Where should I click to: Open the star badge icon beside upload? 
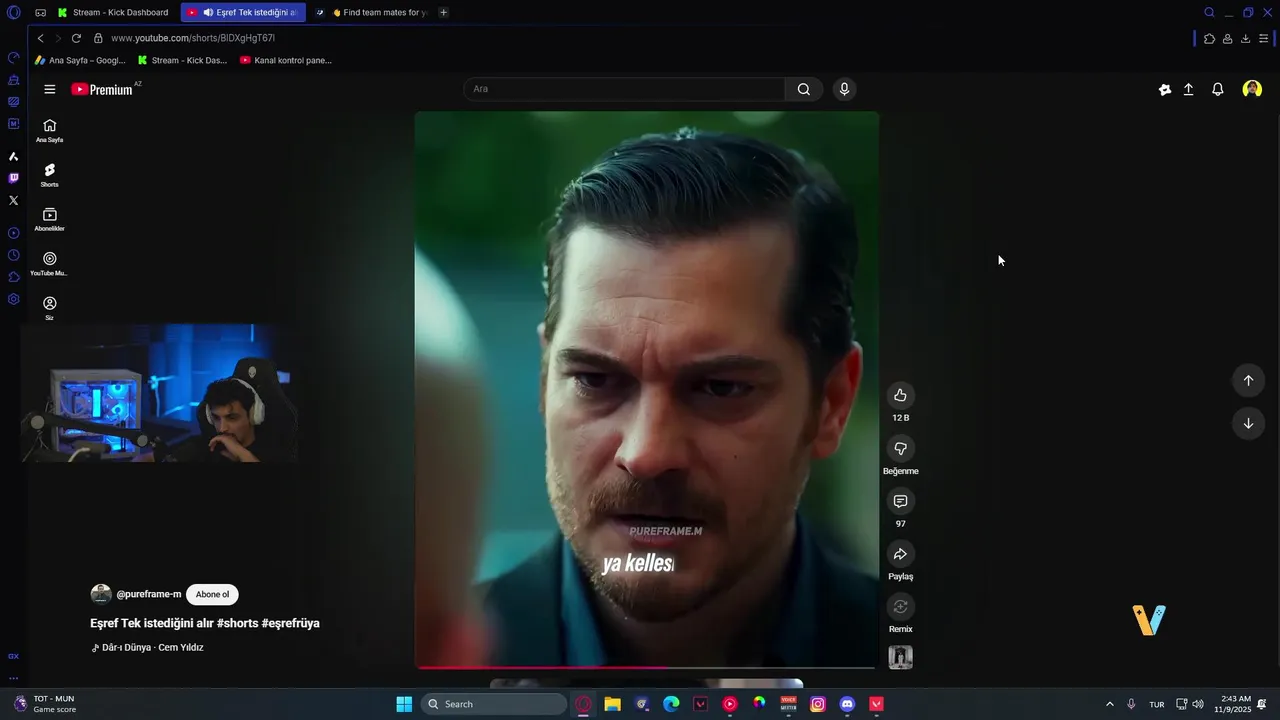tap(1165, 89)
